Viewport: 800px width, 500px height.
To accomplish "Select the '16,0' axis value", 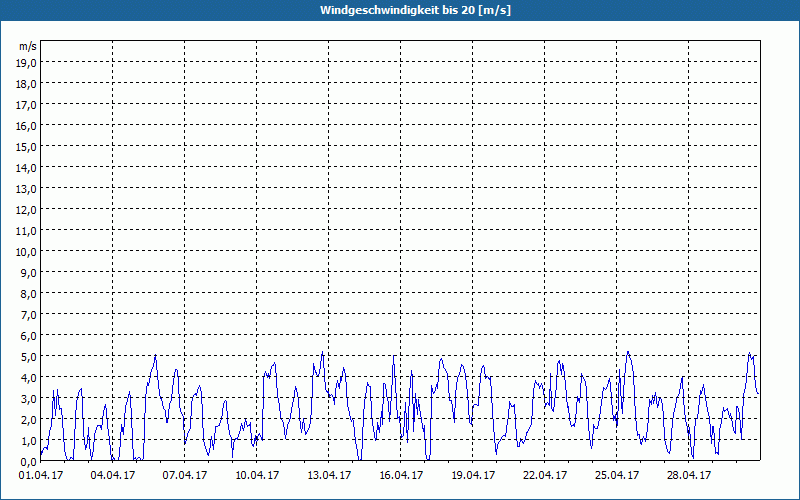I will [27, 126].
